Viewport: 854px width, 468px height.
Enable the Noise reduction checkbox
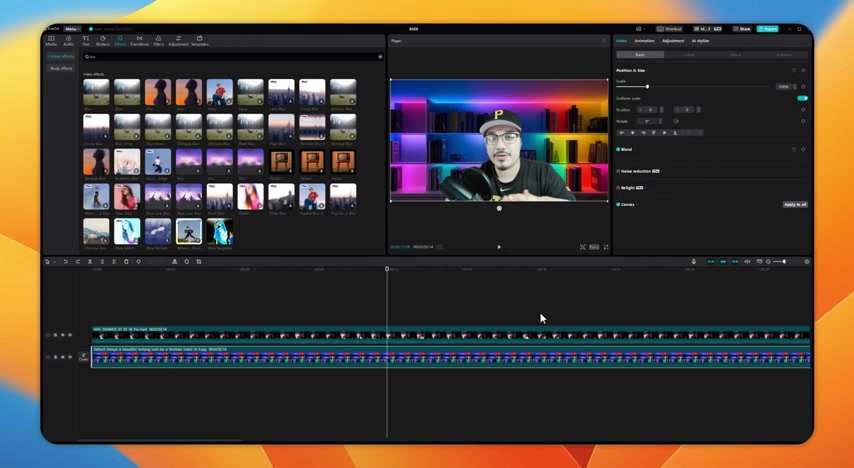coord(618,171)
